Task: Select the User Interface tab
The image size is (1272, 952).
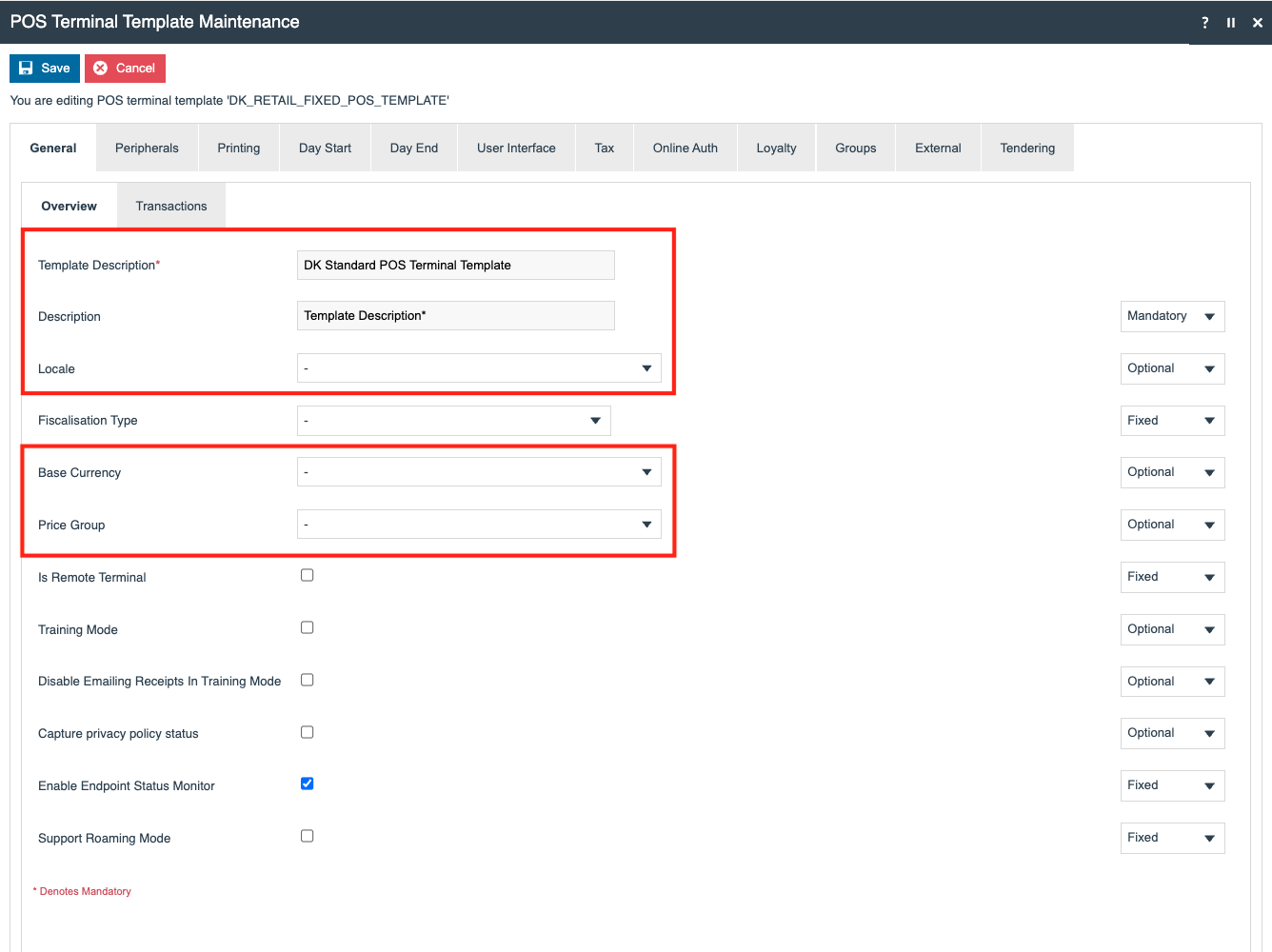Action: pyautogui.click(x=516, y=148)
